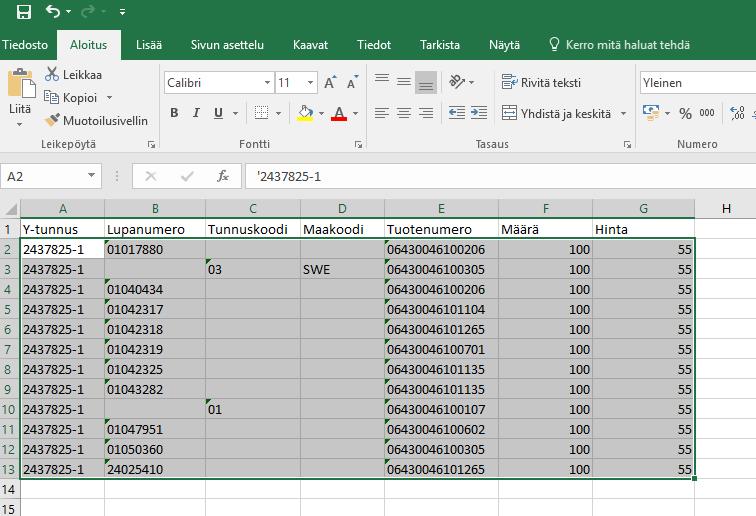The height and width of the screenshot is (516, 756).
Task: Toggle underline formatting
Action: [x=218, y=113]
